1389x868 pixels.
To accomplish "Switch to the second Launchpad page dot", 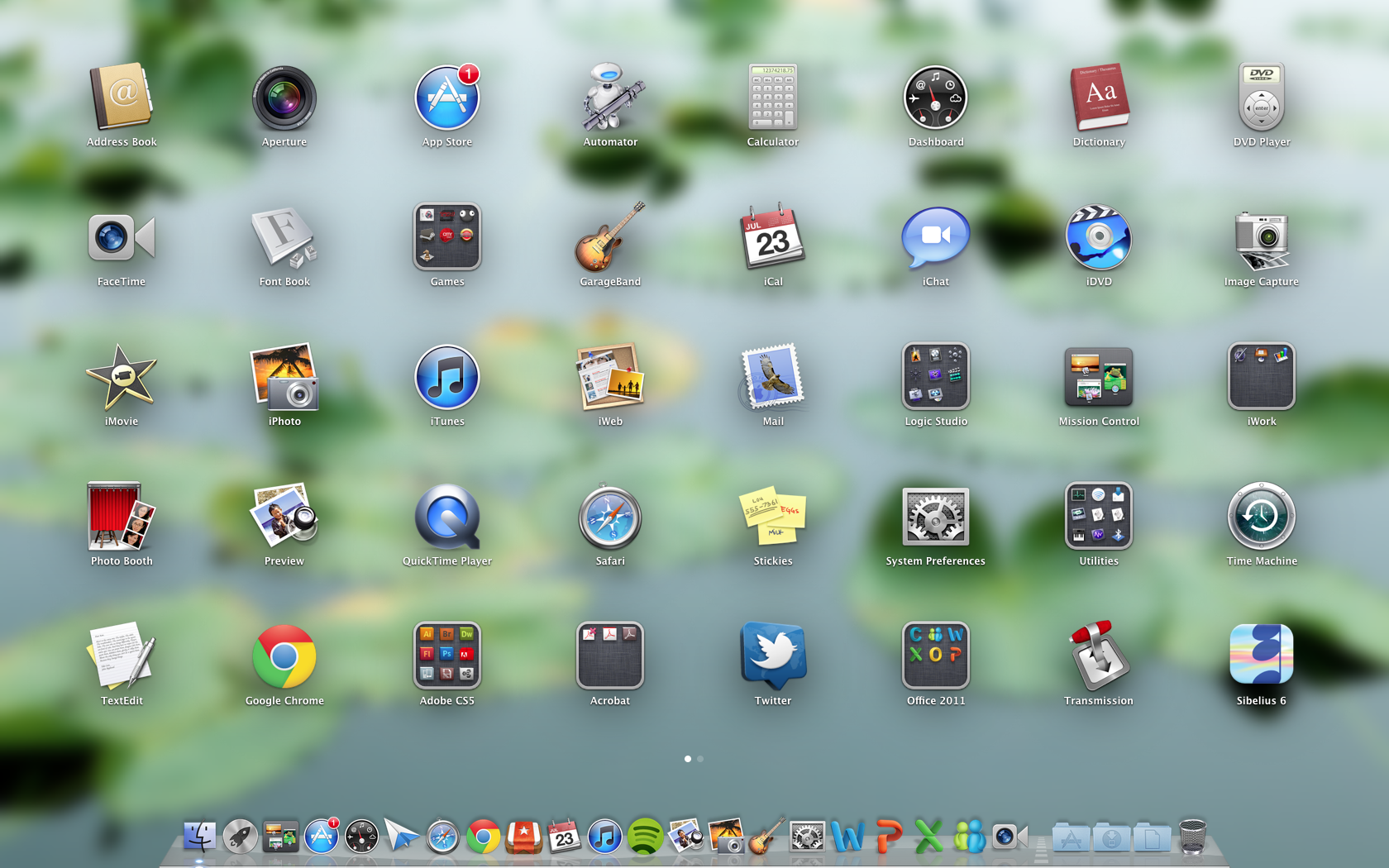I will [x=700, y=759].
